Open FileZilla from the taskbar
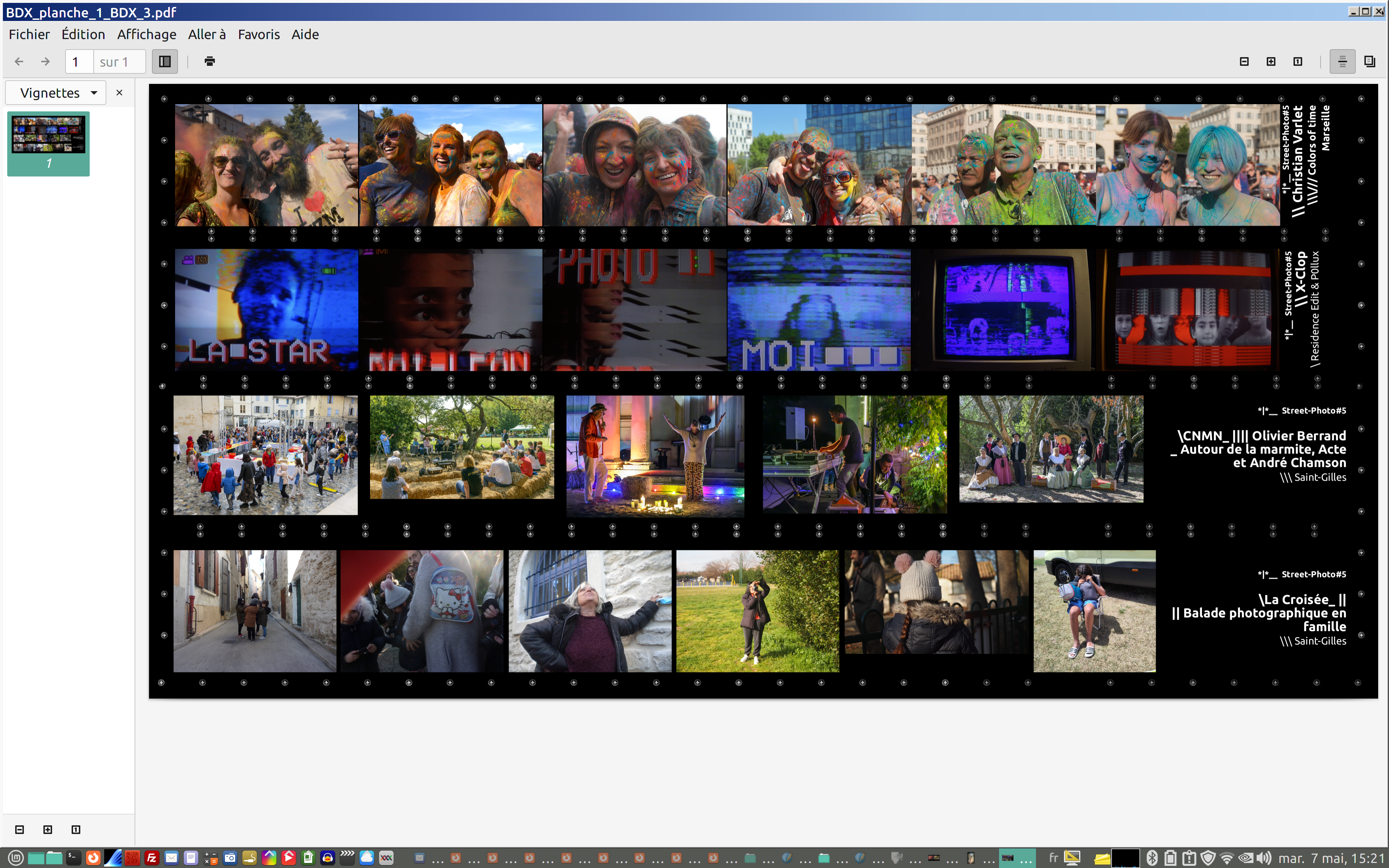The image size is (1389, 868). (x=152, y=858)
